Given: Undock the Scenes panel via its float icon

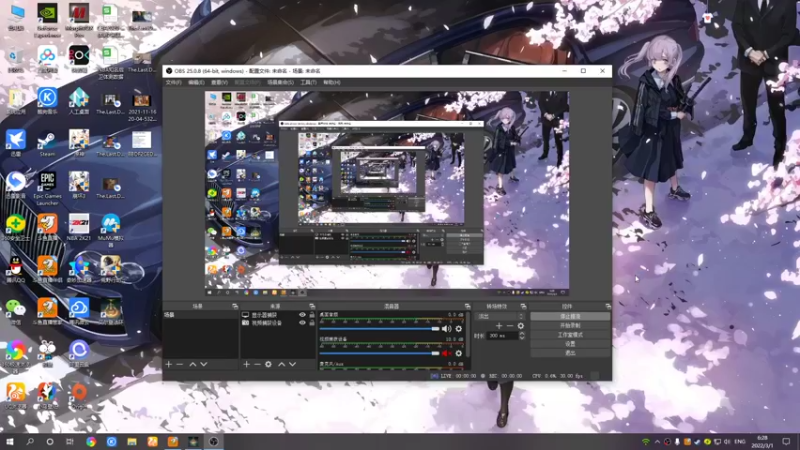Looking at the screenshot, I should pos(235,306).
